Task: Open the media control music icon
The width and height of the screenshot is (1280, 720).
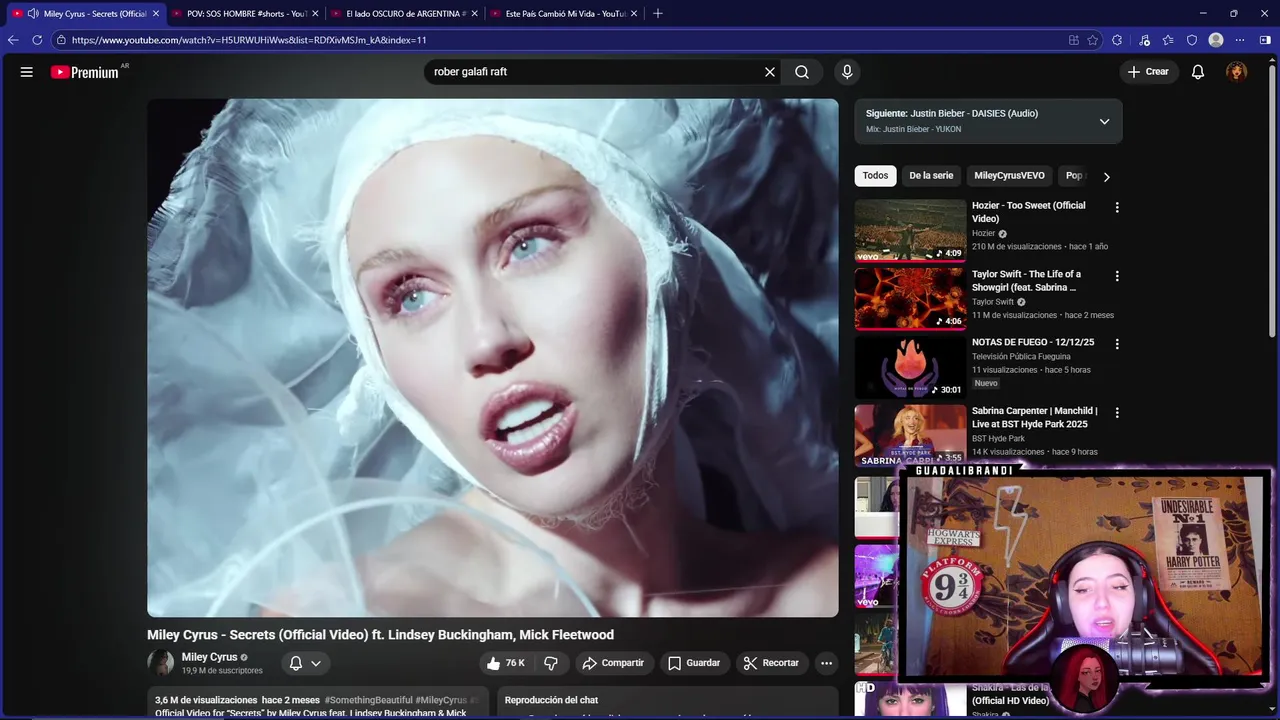Action: click(x=1143, y=40)
